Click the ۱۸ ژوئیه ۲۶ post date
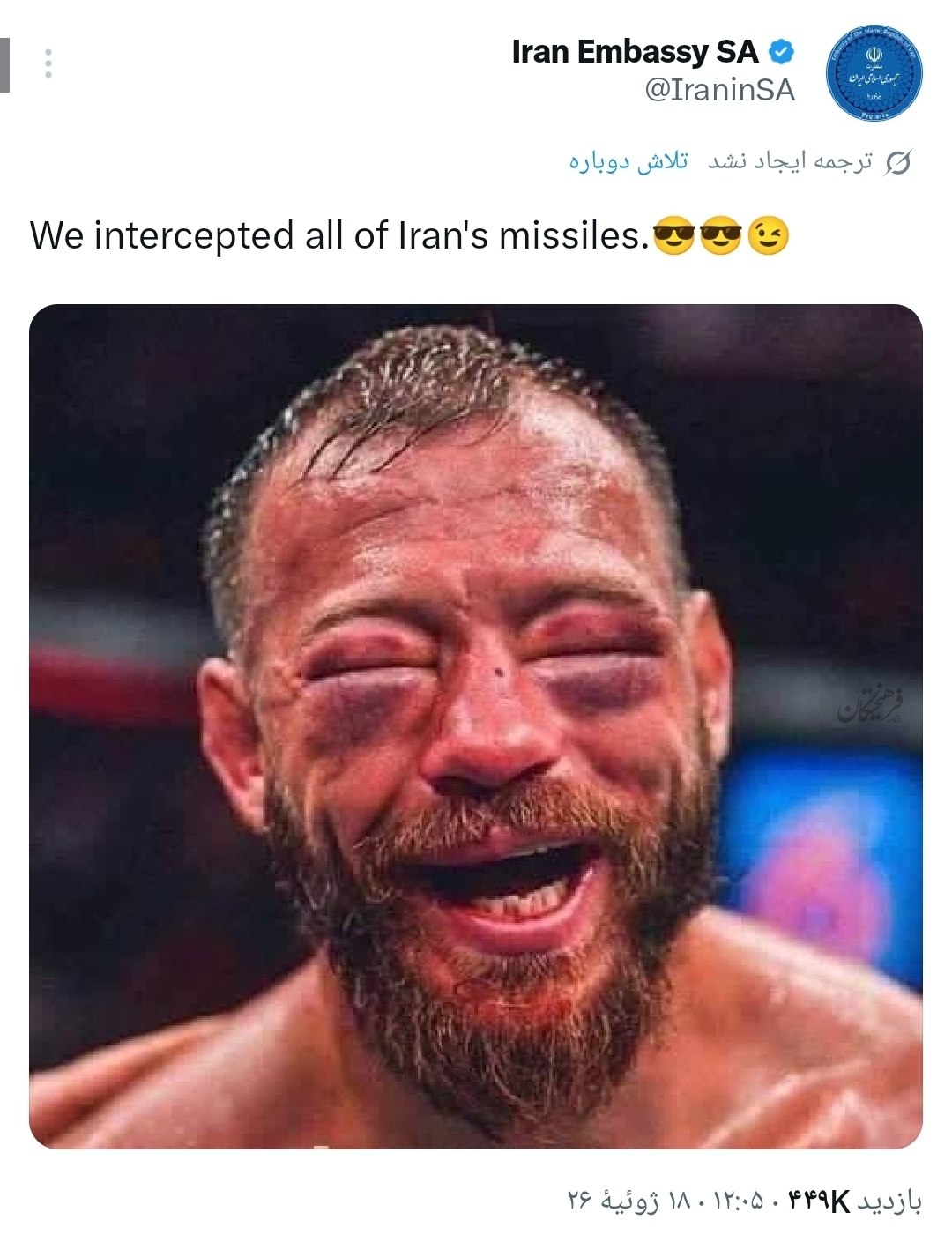 pos(630,1201)
